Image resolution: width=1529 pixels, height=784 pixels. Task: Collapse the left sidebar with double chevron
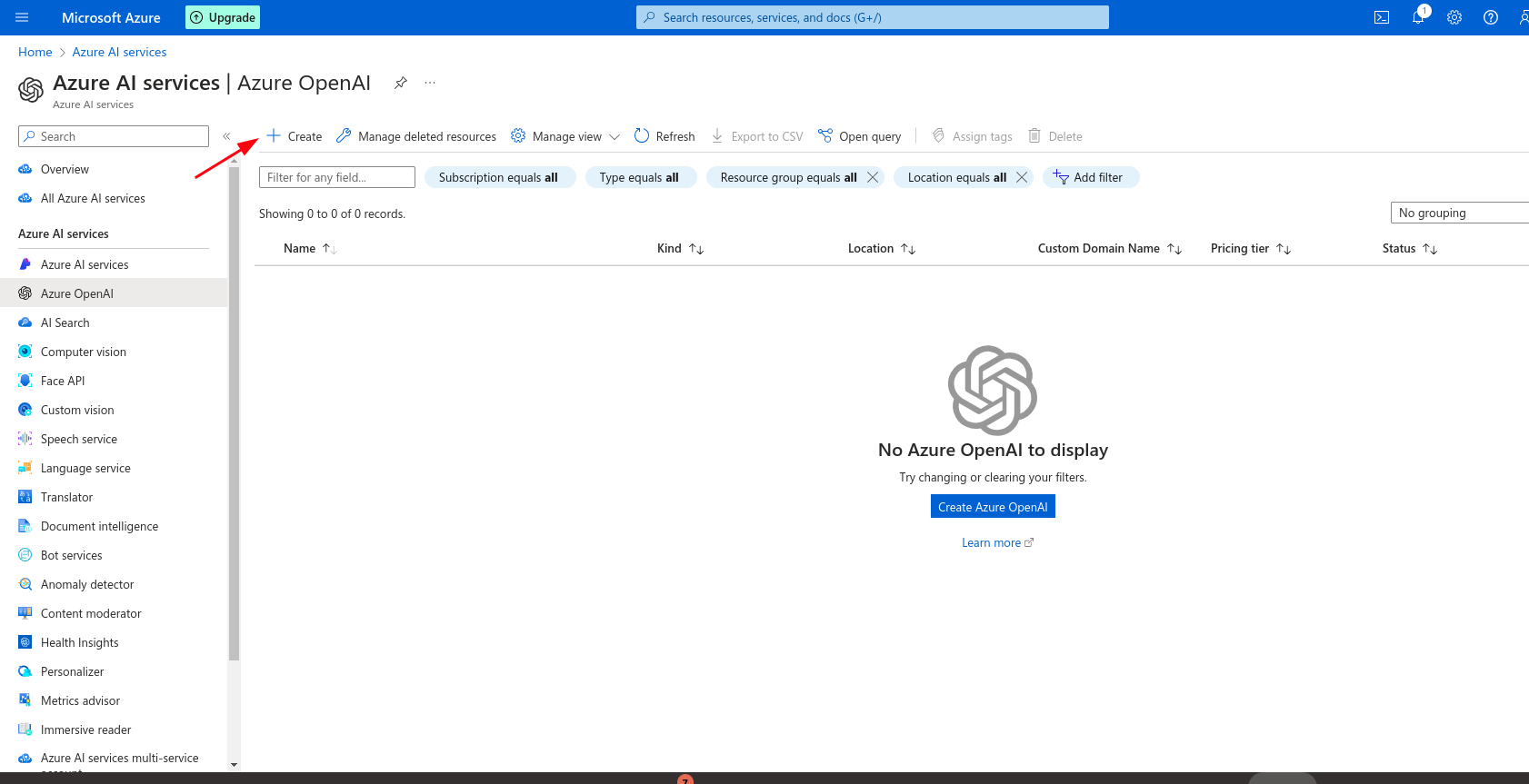click(x=226, y=136)
